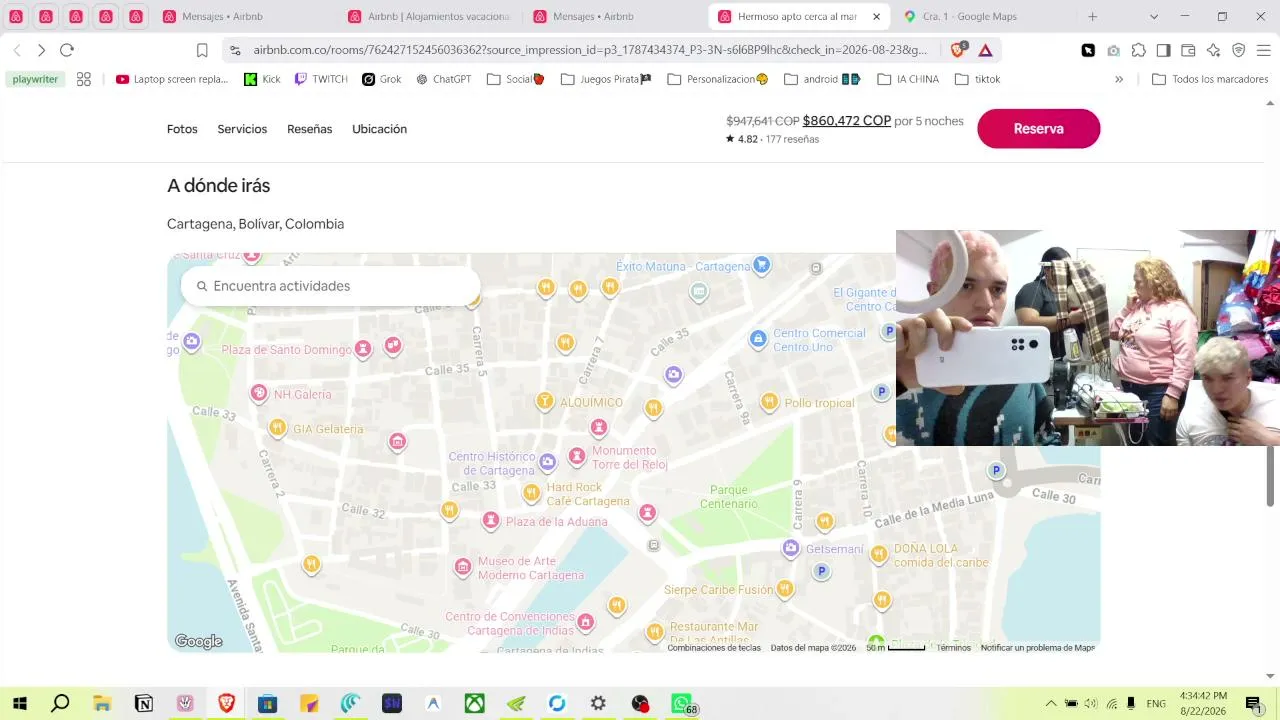Open the Todos los marcadores folder
Screen dimensions: 1280x720
point(1210,79)
